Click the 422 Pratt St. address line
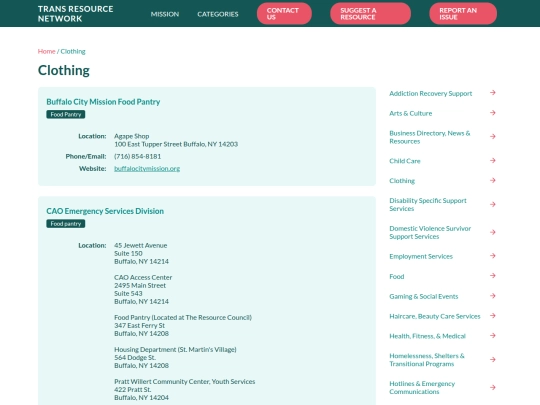Screen dimensions: 540x405 point(133,390)
